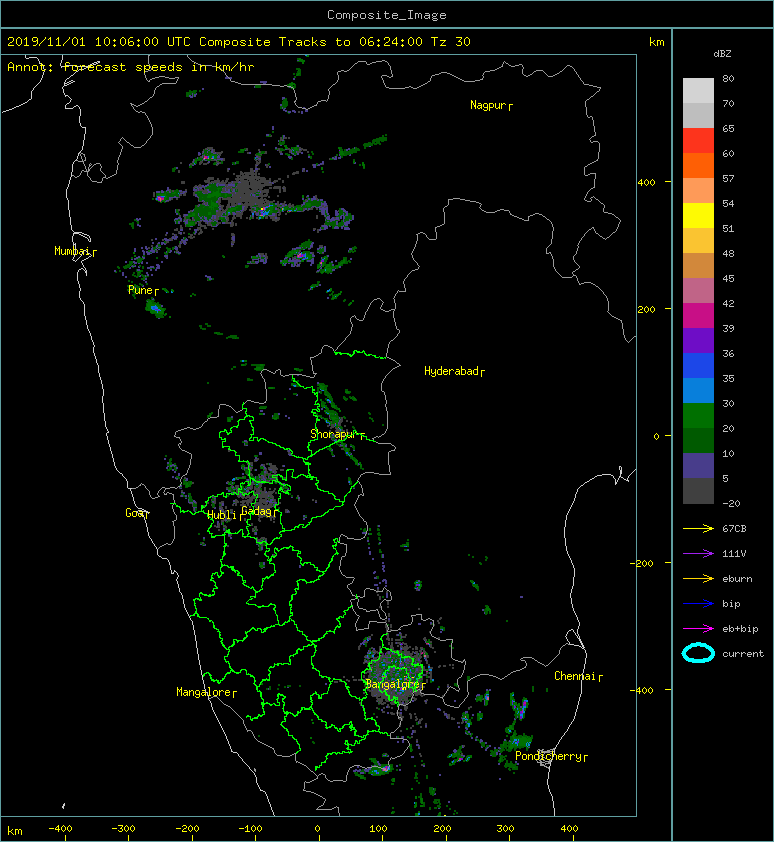Click the -300 label on the horizontal axis
Viewport: 774px width, 842px height.
[123, 829]
